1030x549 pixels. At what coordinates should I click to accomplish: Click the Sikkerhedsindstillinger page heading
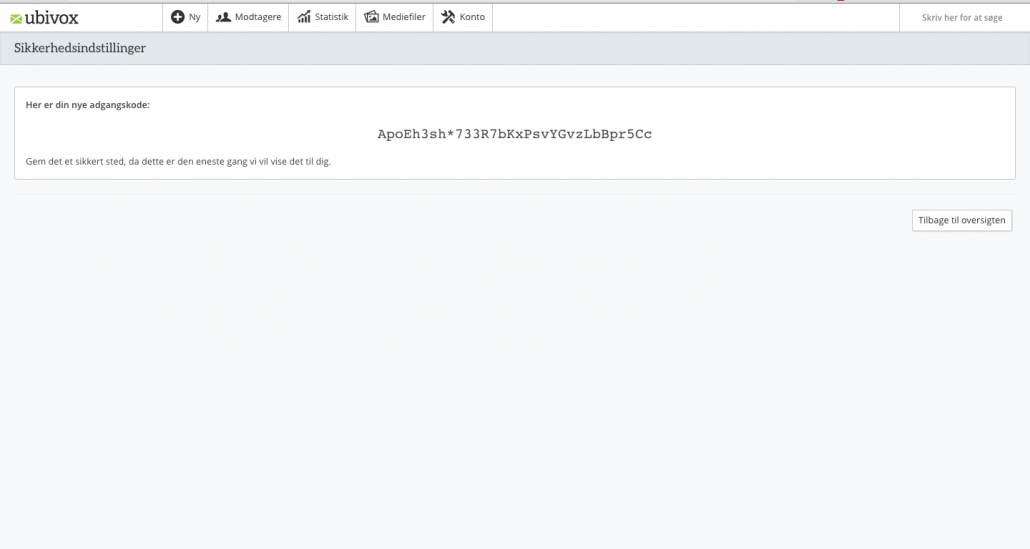80,49
